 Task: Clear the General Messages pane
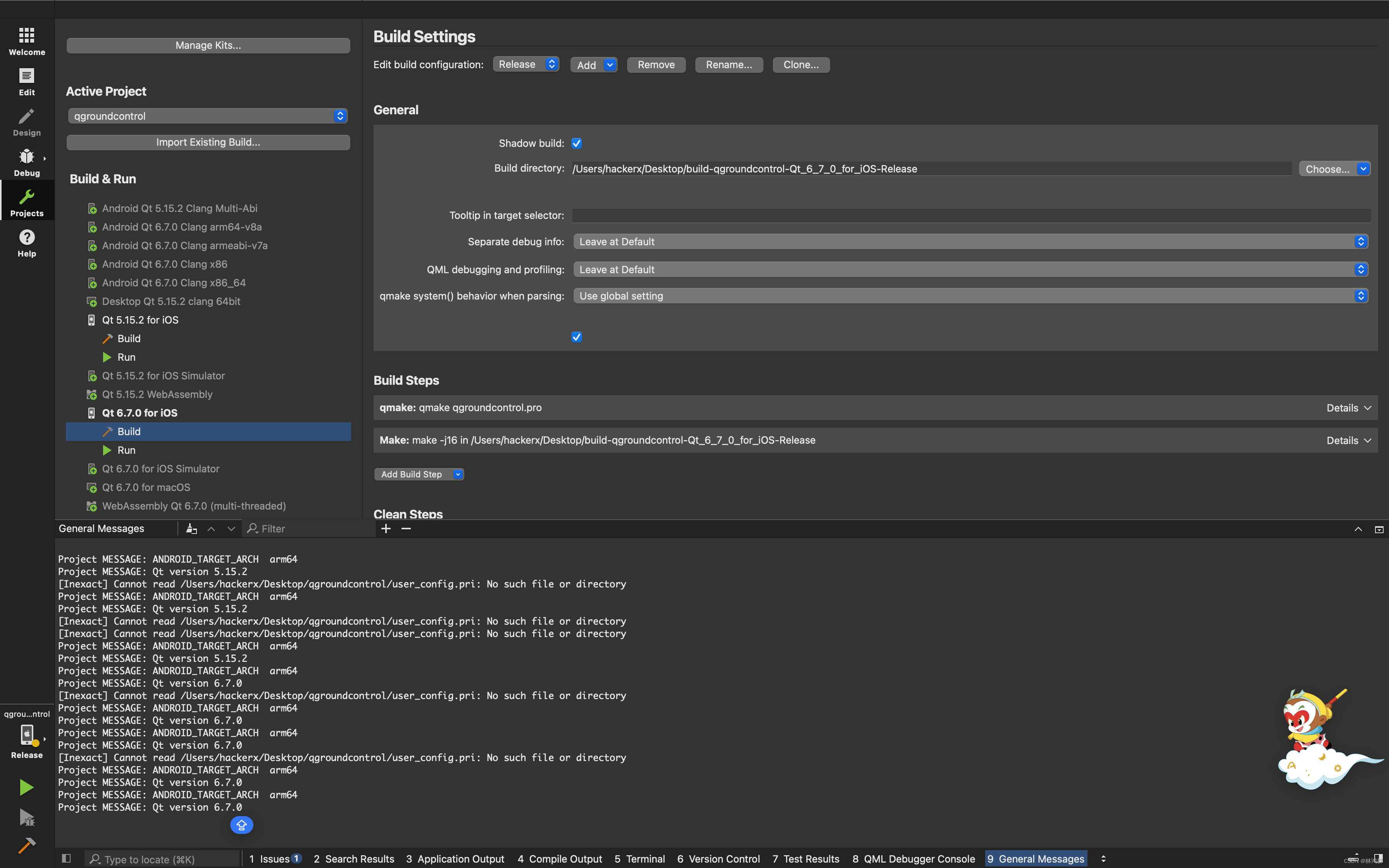pos(192,528)
